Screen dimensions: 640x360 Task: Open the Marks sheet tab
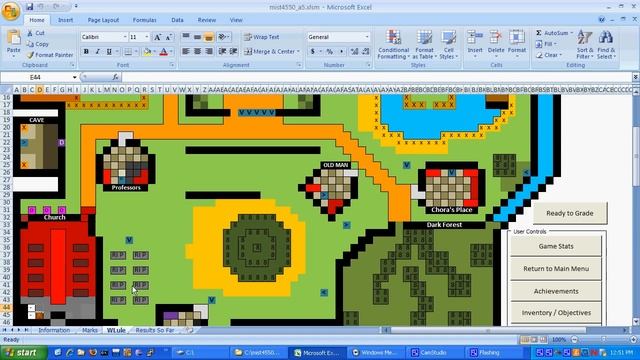click(x=89, y=330)
